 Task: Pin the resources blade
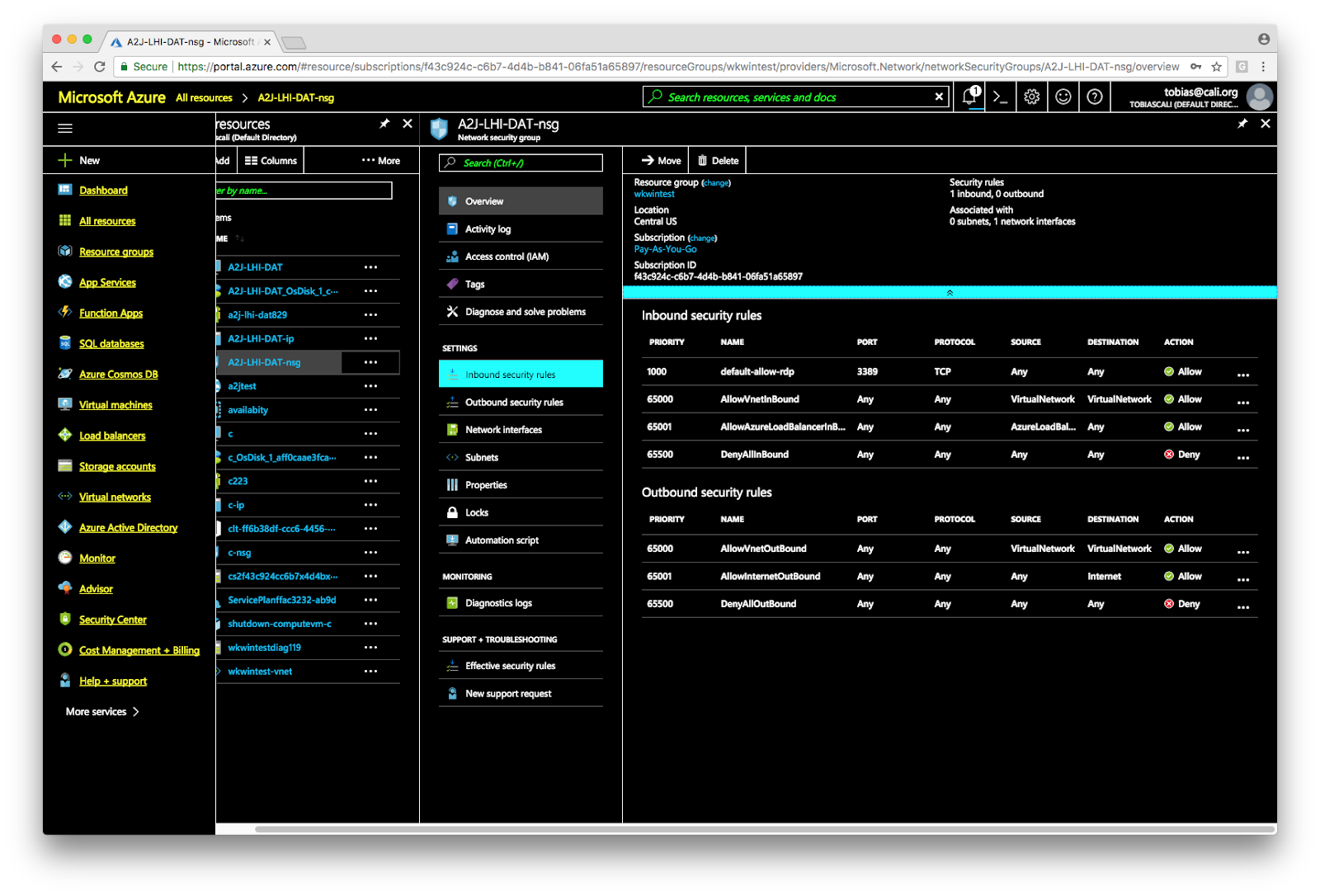[384, 124]
